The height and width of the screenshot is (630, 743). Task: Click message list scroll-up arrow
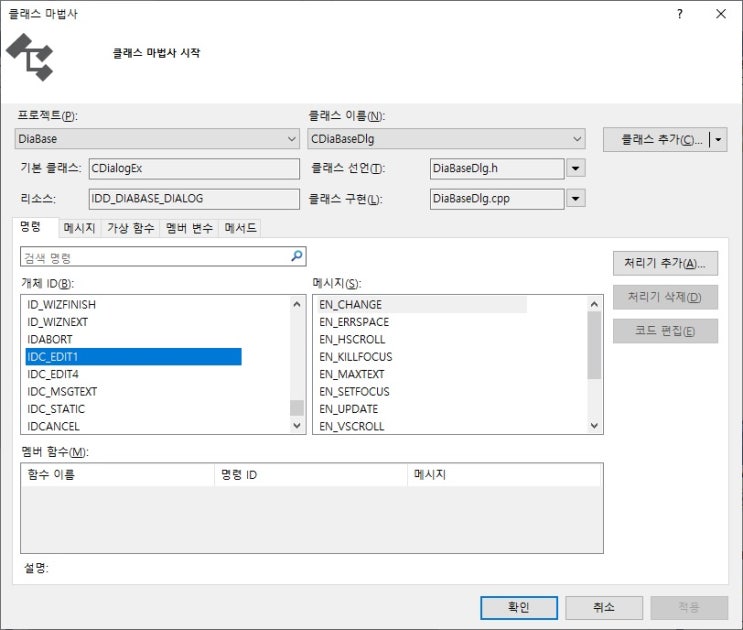(x=594, y=304)
